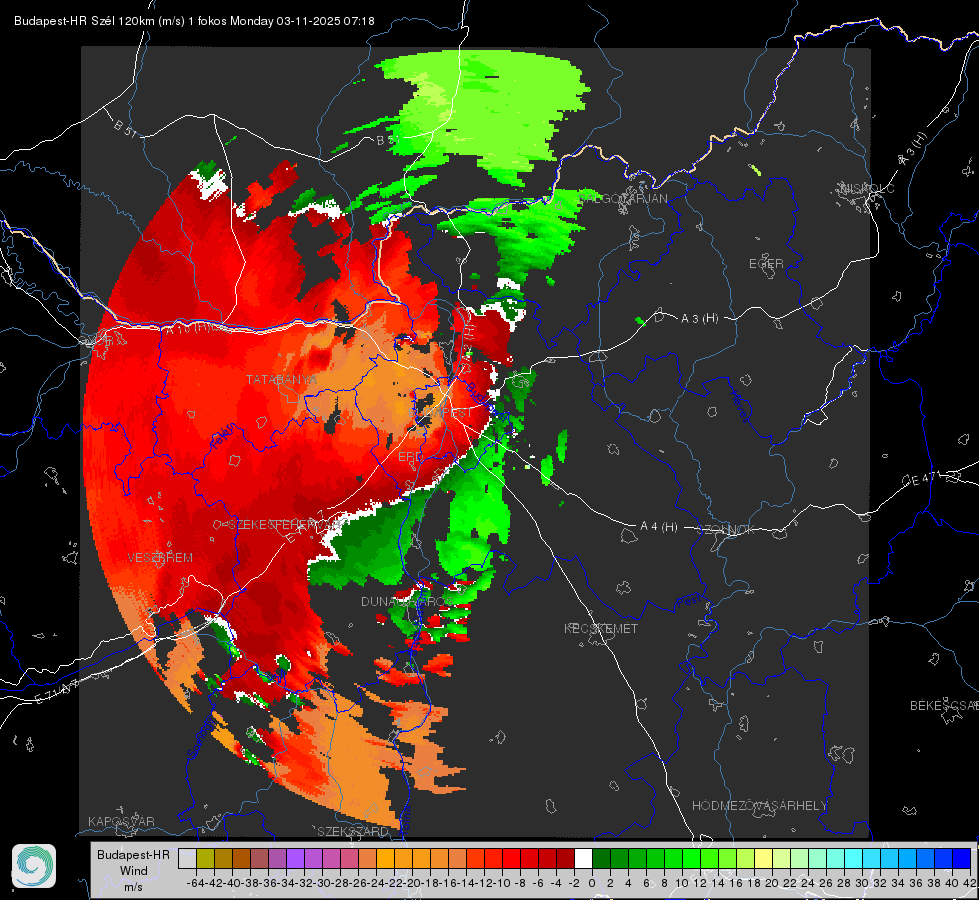Click the 'Fejer' county label
Image resolution: width=979 pixels, height=900 pixels.
pos(222,436)
